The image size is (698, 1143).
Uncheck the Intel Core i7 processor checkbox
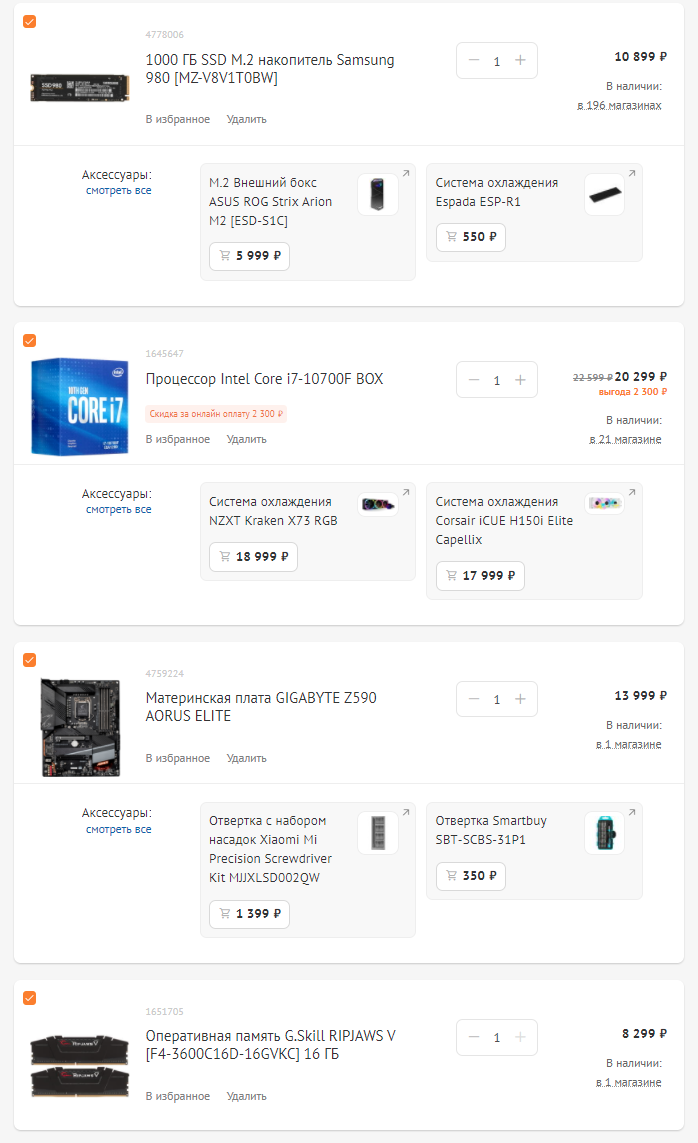29,340
